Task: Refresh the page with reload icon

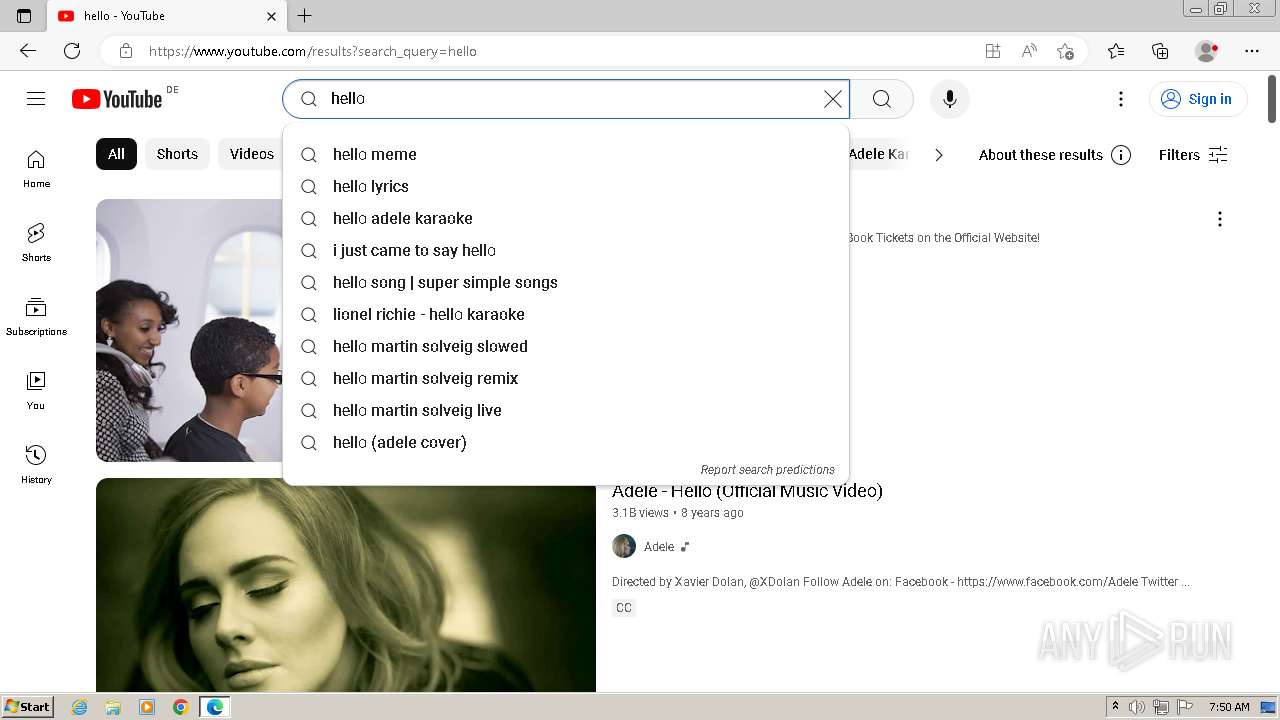Action: click(x=72, y=51)
